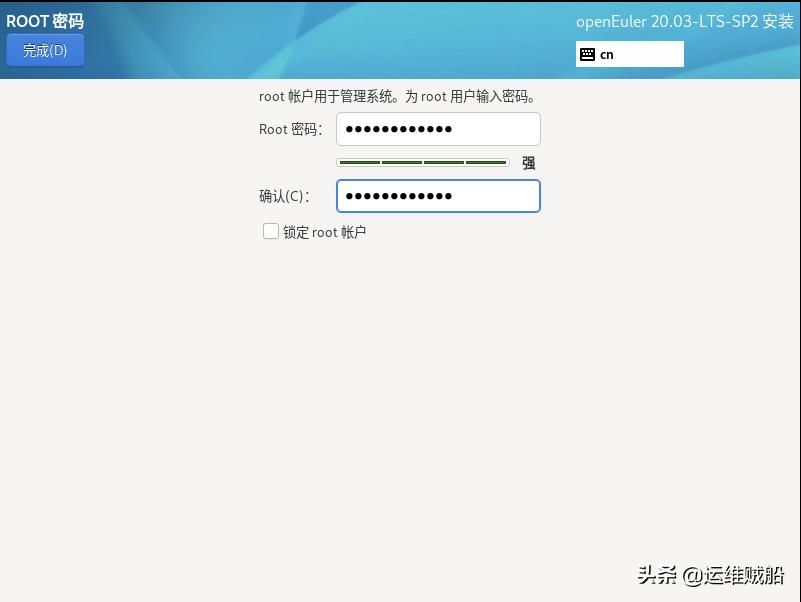Click the keyboard glyph inside the layout box
Image resolution: width=801 pixels, height=602 pixels.
pyautogui.click(x=588, y=54)
